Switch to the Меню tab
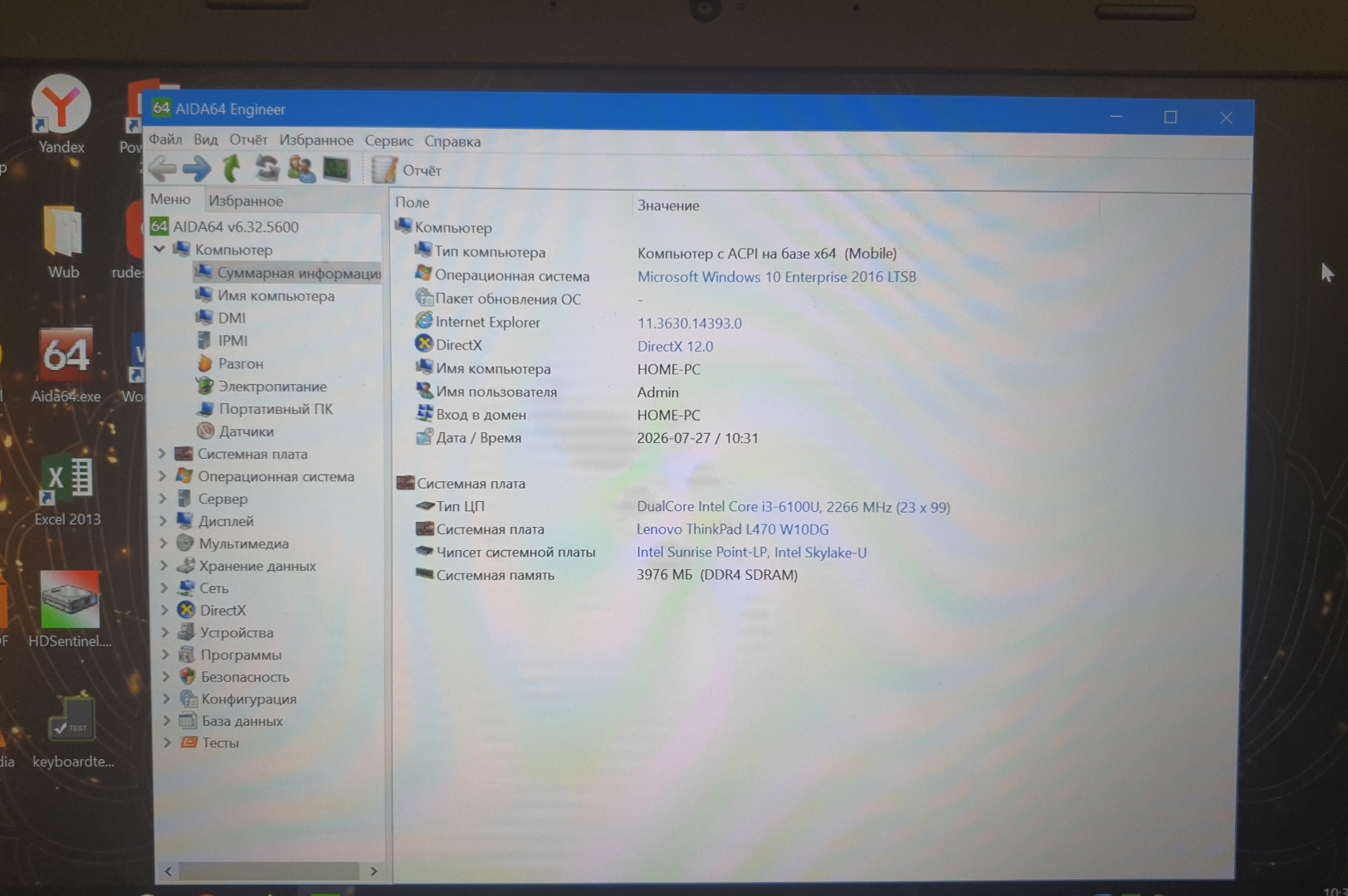 point(170,199)
